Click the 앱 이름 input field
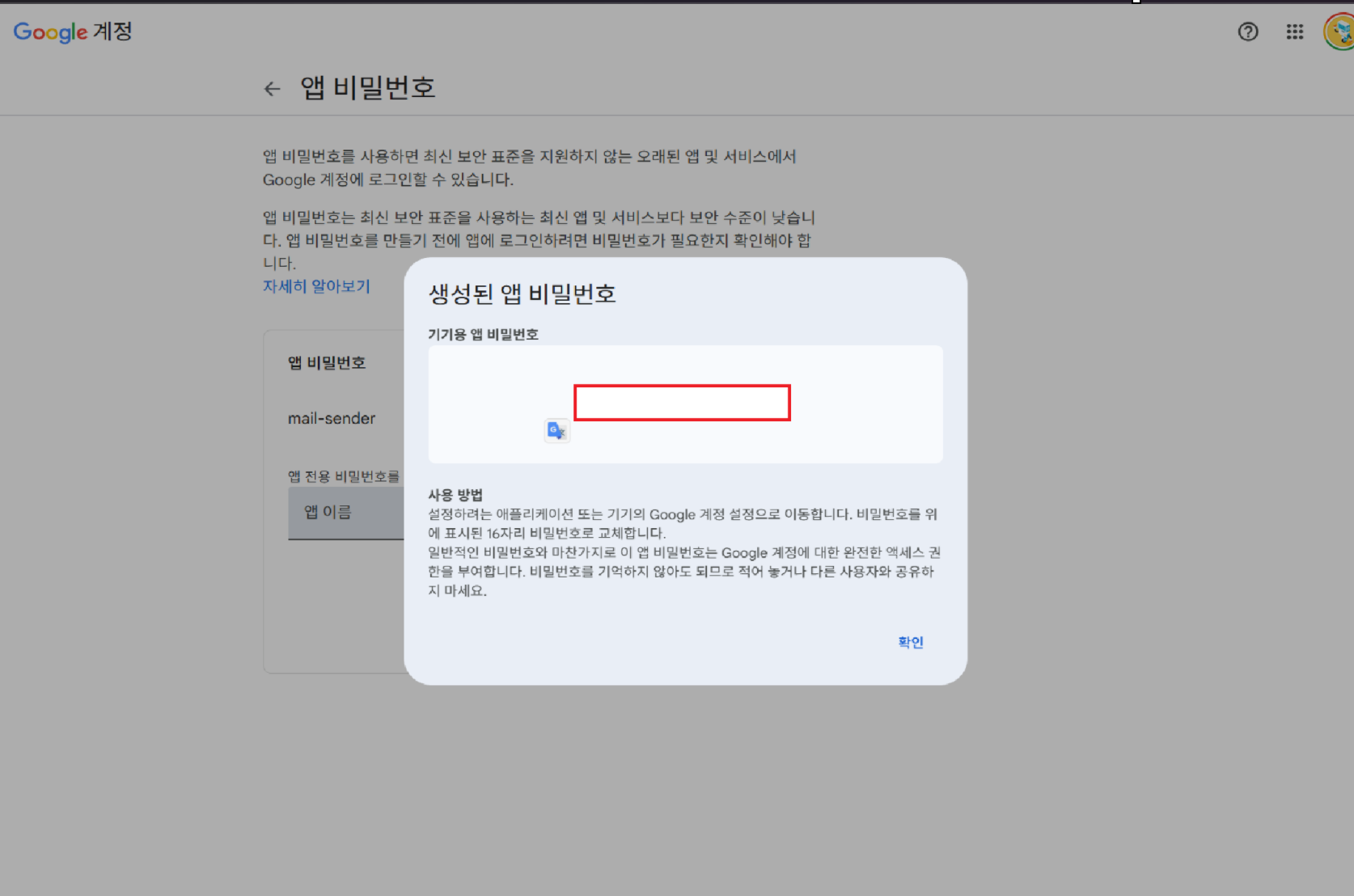1354x896 pixels. coord(346,513)
